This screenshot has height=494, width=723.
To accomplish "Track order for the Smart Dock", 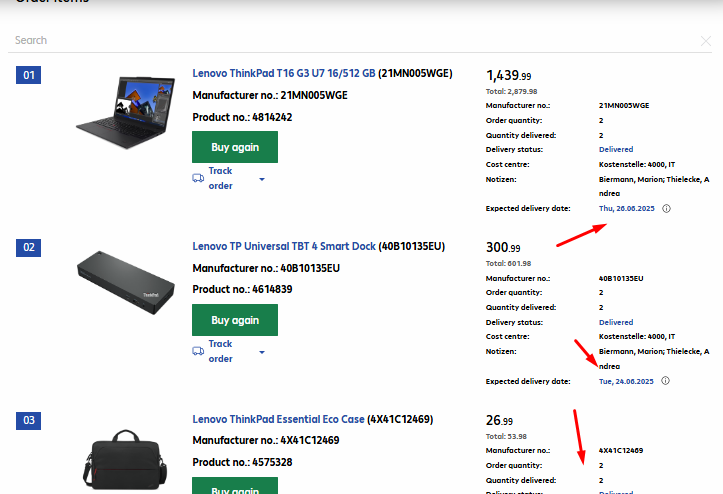I will tap(220, 351).
